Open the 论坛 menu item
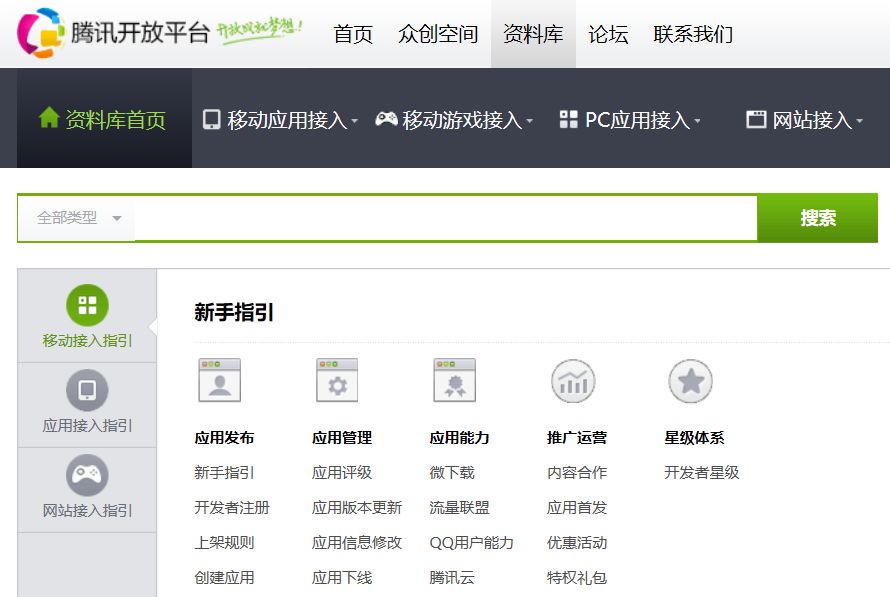This screenshot has height=597, width=890. [x=607, y=34]
